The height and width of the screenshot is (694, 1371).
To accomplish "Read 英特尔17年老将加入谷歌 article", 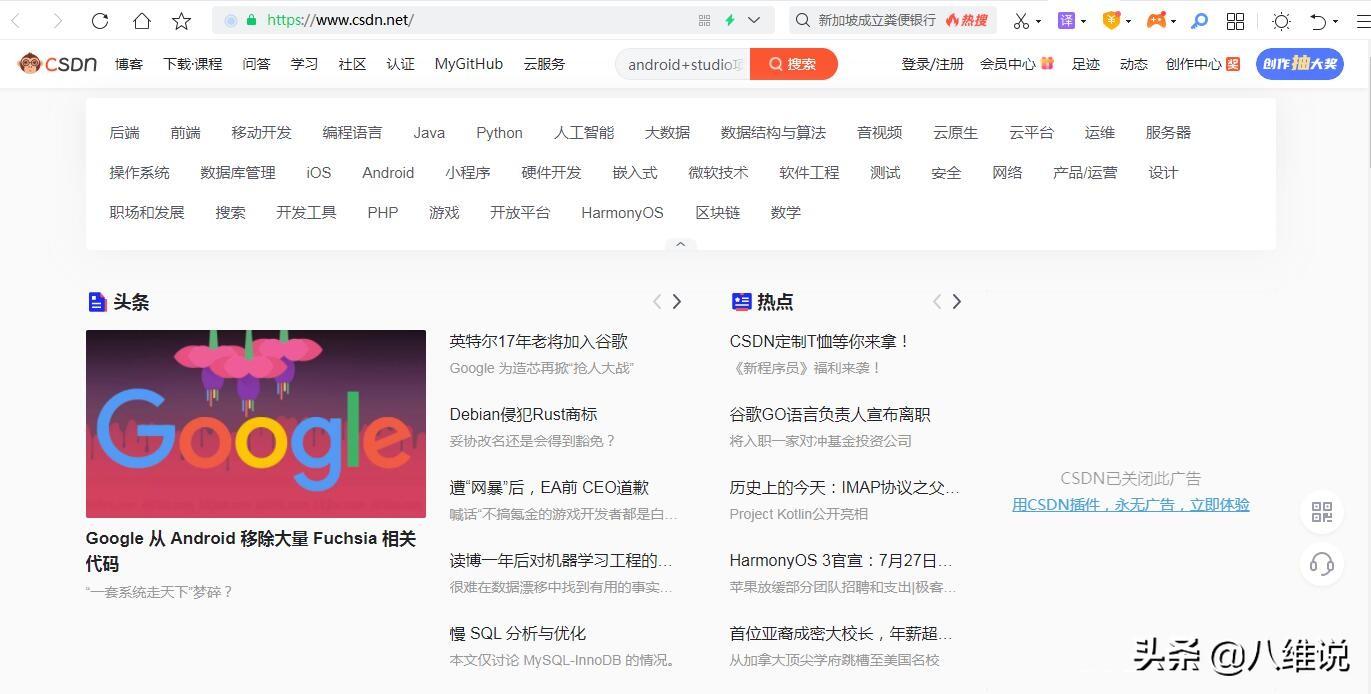I will click(539, 342).
